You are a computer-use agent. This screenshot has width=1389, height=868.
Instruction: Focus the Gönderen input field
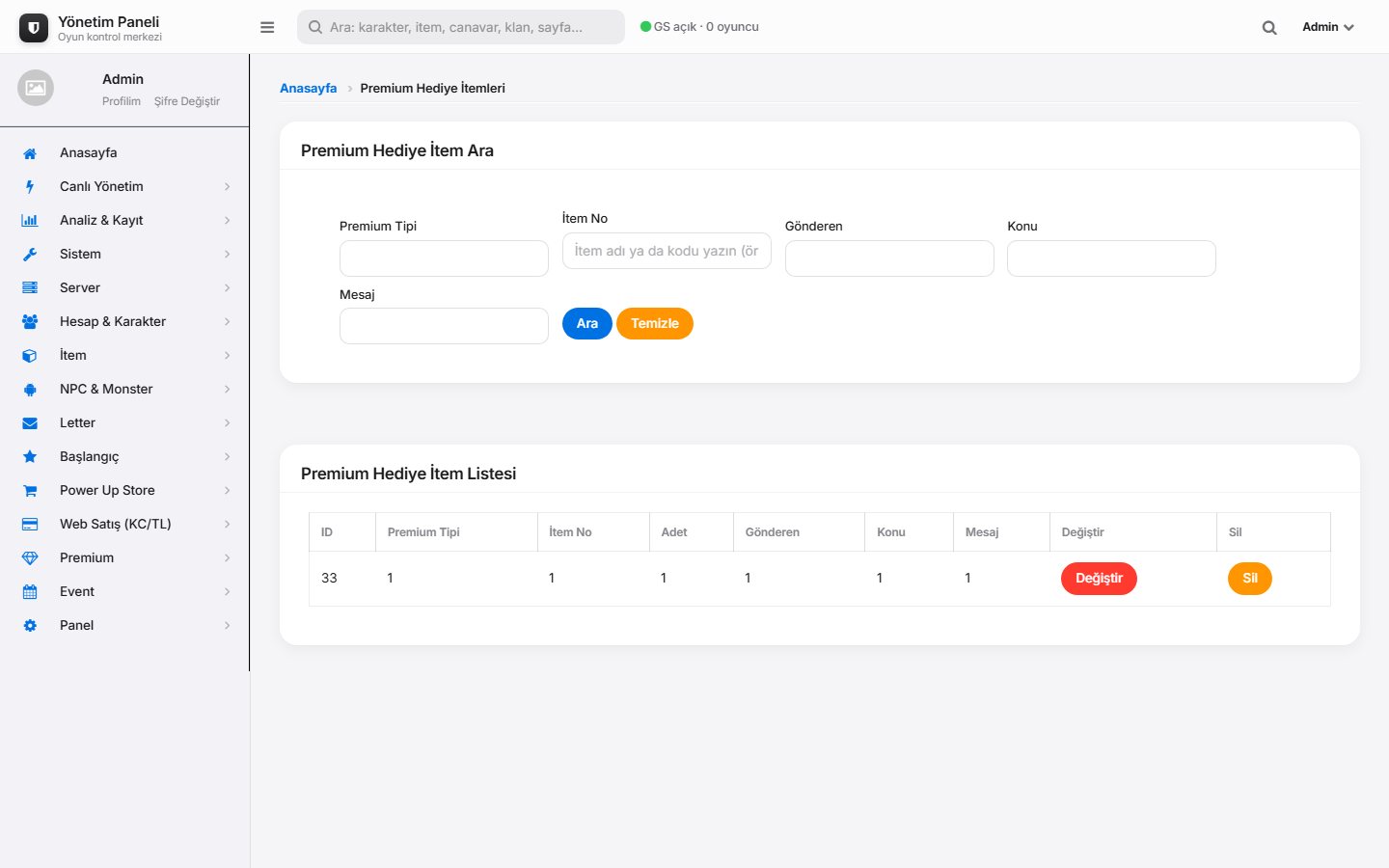pos(889,258)
